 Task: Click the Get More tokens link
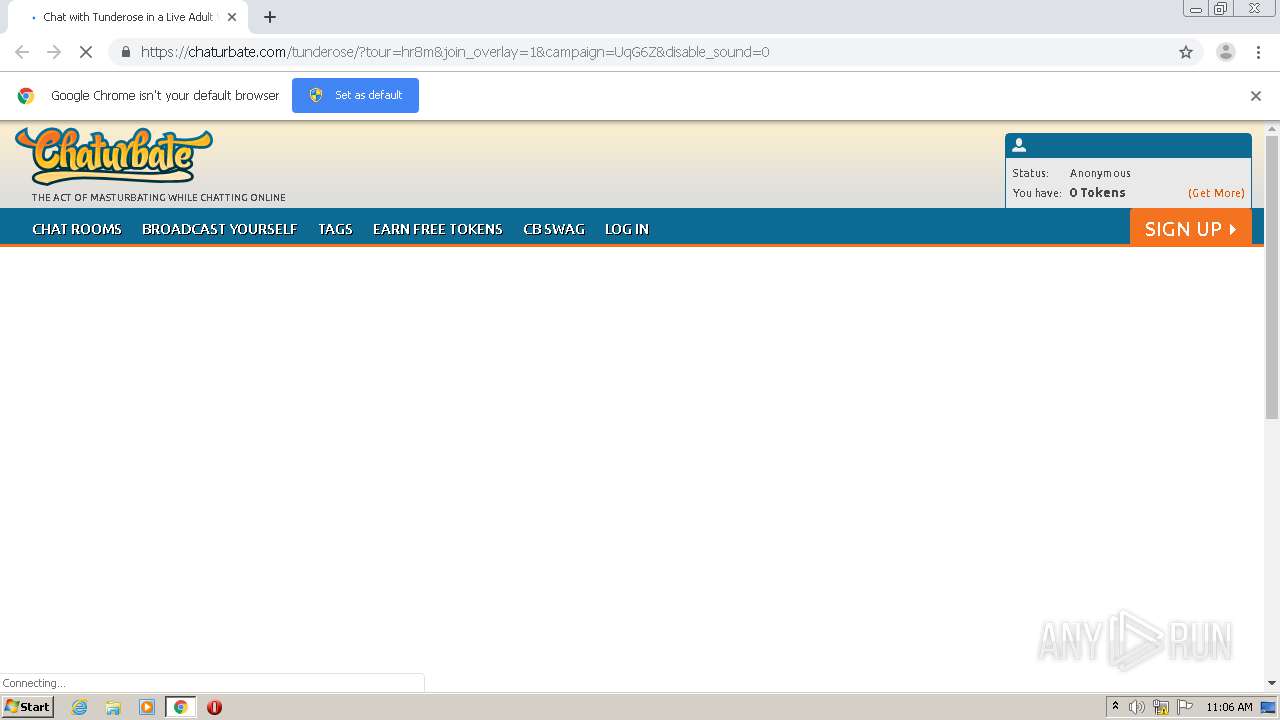(x=1216, y=193)
